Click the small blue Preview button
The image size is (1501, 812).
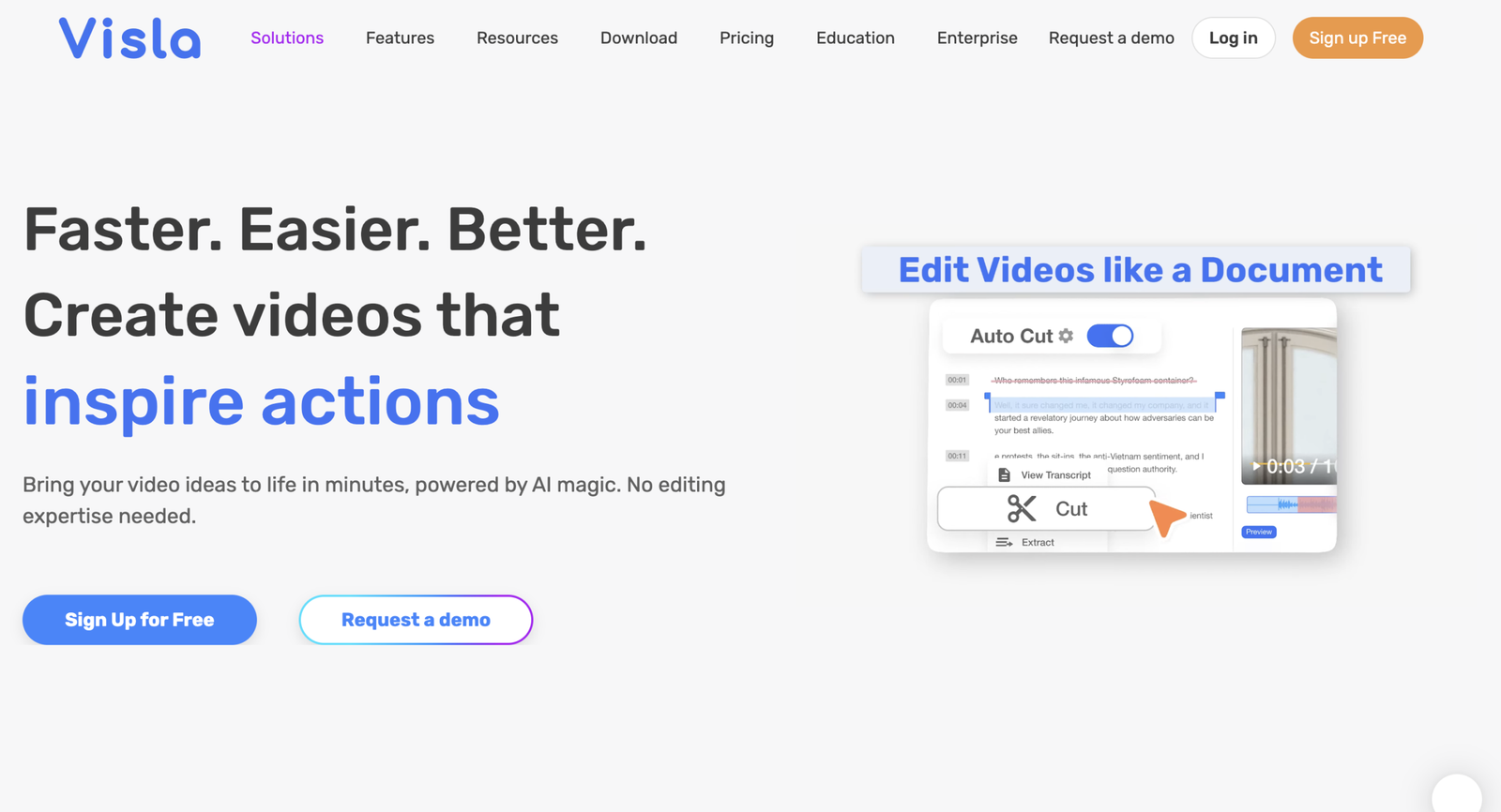point(1259,532)
